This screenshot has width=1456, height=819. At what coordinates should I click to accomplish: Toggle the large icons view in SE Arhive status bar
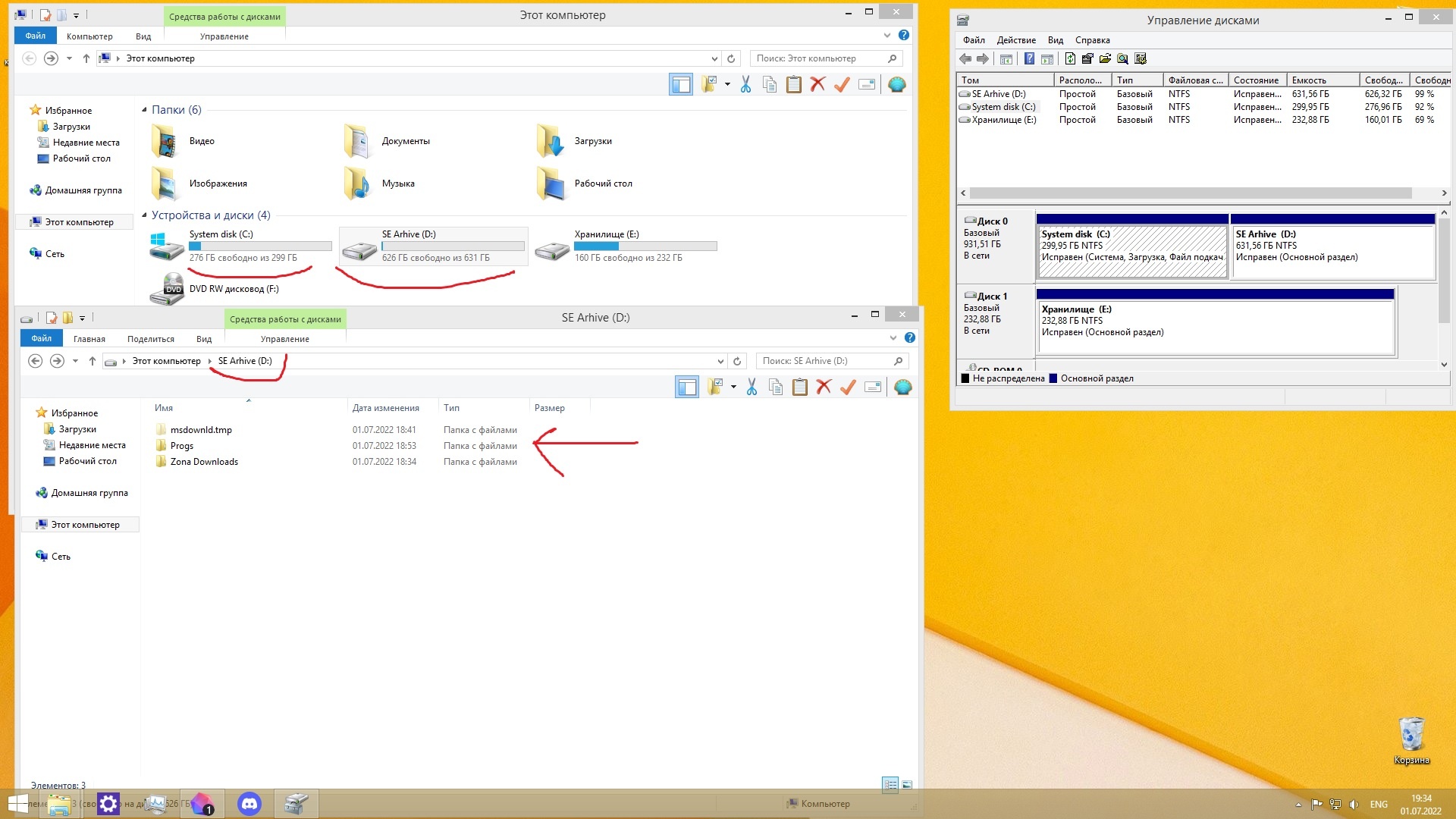[x=907, y=785]
